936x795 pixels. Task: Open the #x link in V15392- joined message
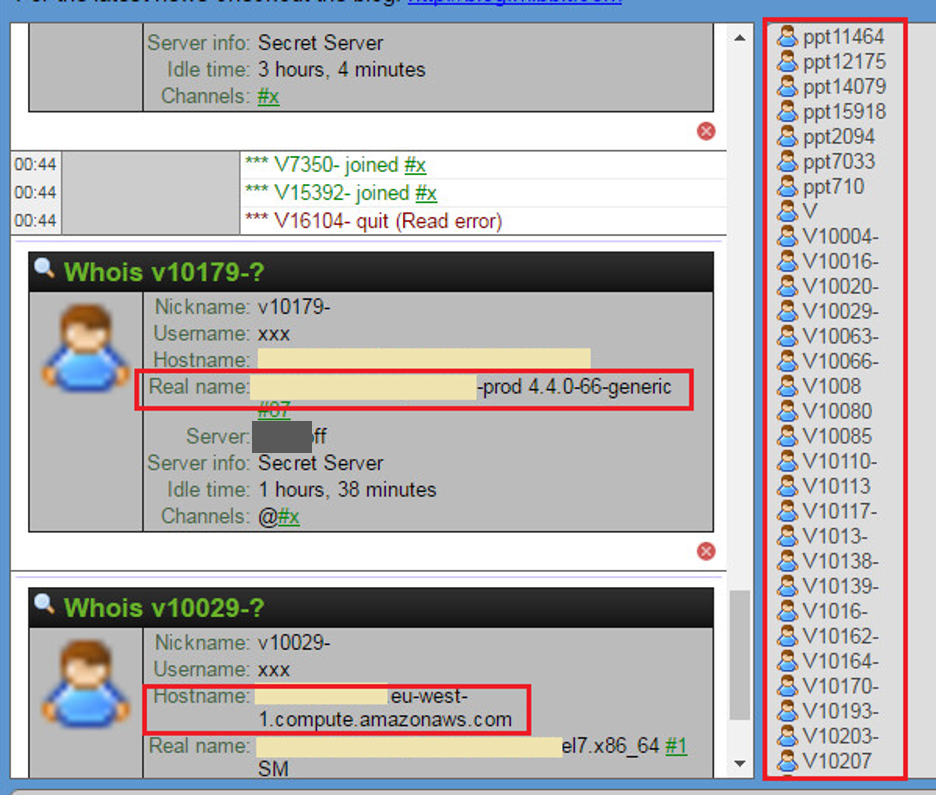coord(426,193)
